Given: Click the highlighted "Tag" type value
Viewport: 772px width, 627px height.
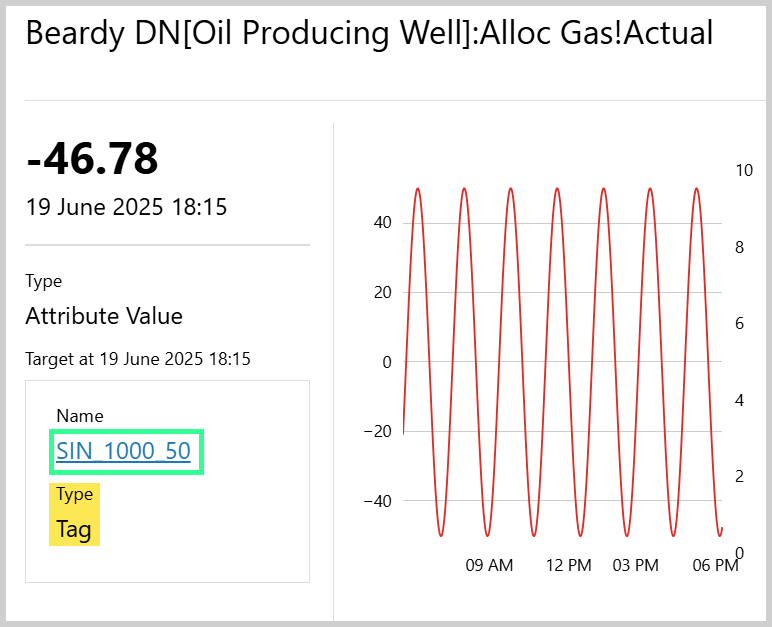Looking at the screenshot, I should tap(74, 529).
